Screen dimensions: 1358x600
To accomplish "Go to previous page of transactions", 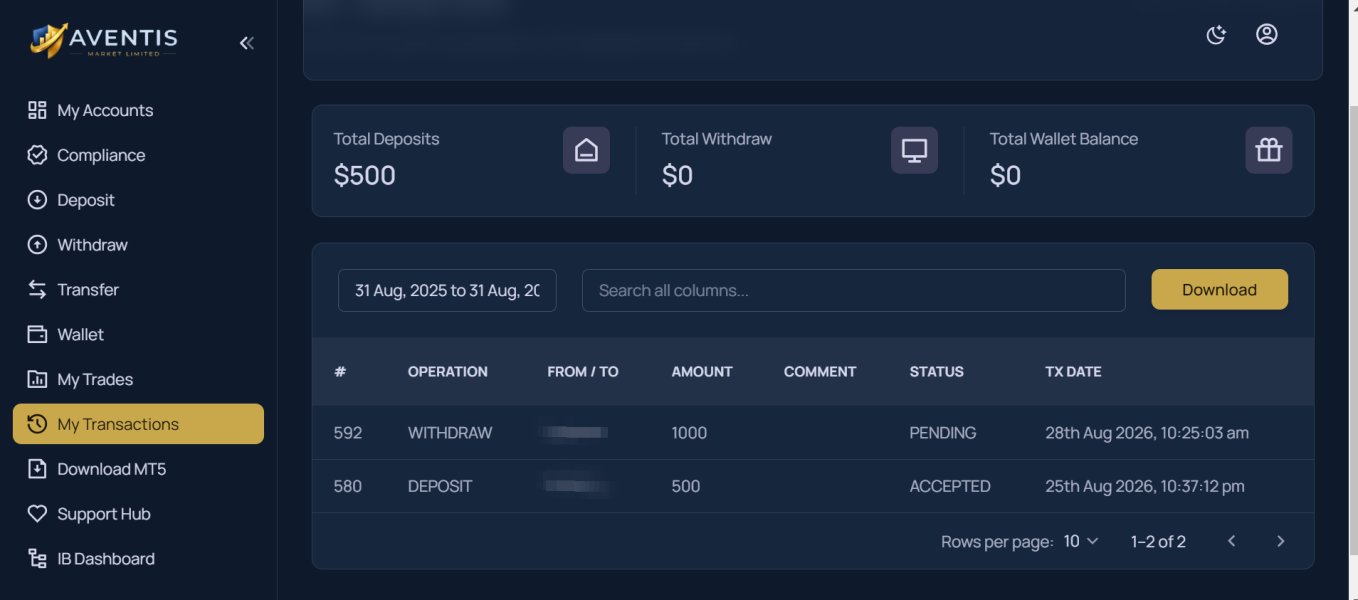I will (1232, 541).
